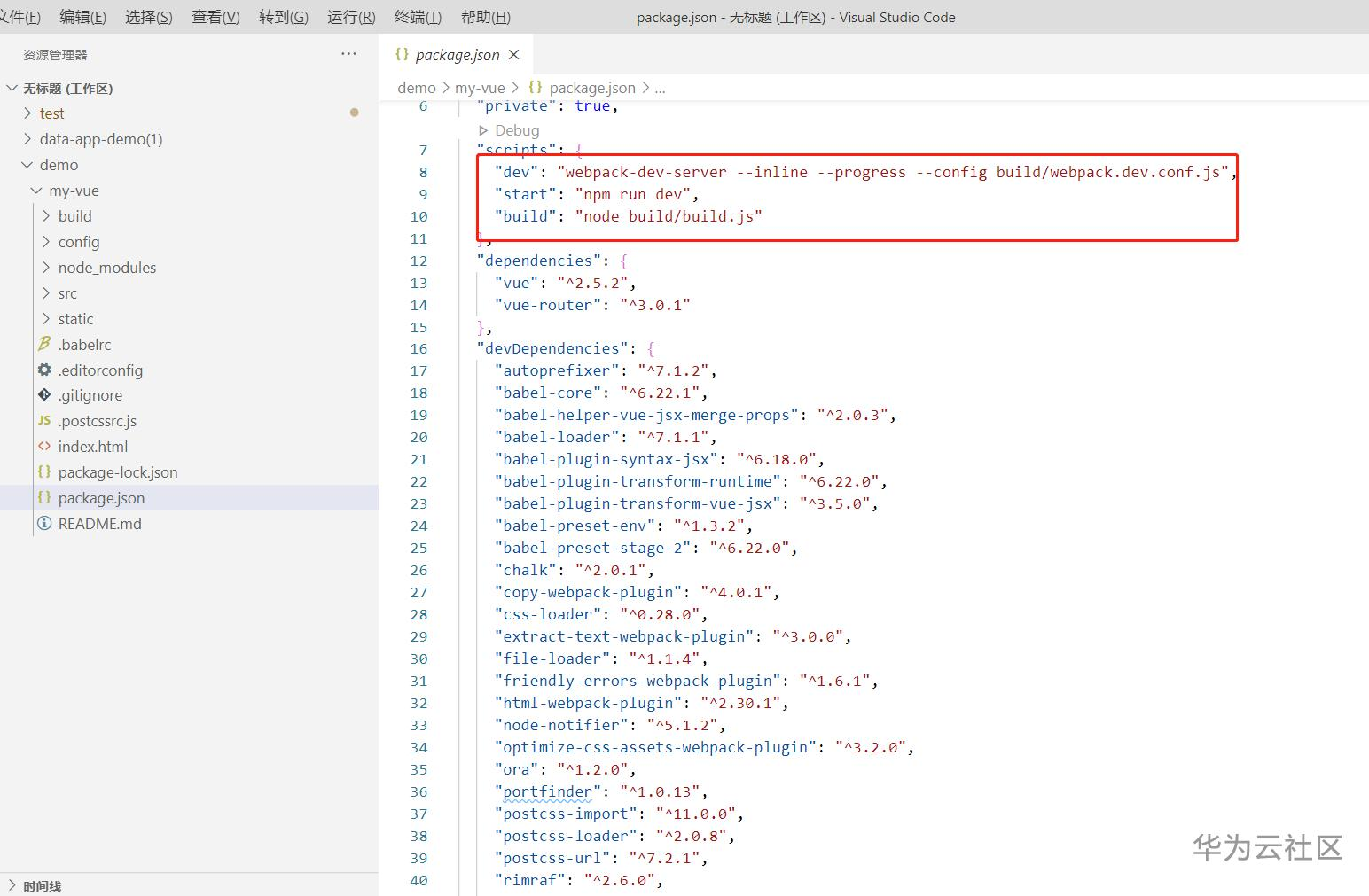
Task: Click line number 12 in the gutter
Action: click(x=419, y=261)
